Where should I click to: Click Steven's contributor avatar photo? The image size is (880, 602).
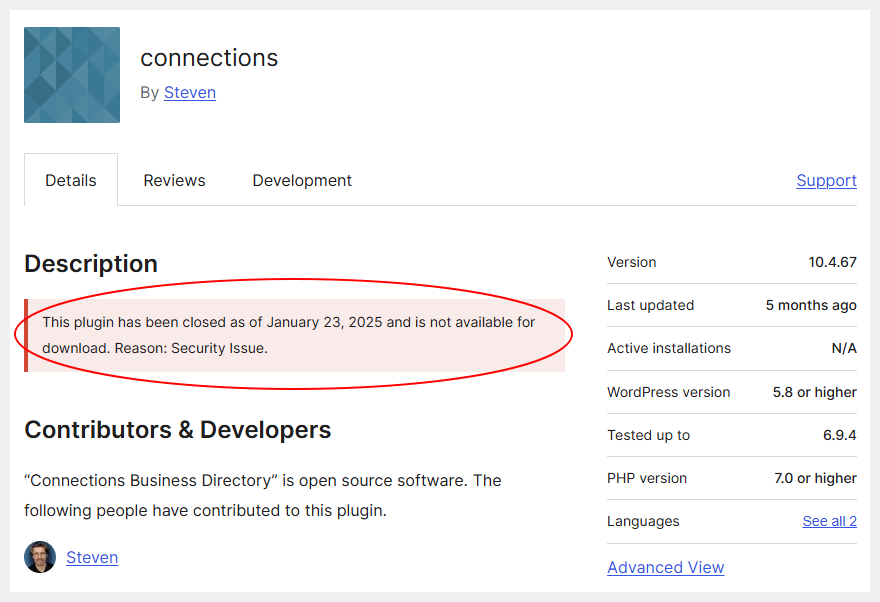40,557
